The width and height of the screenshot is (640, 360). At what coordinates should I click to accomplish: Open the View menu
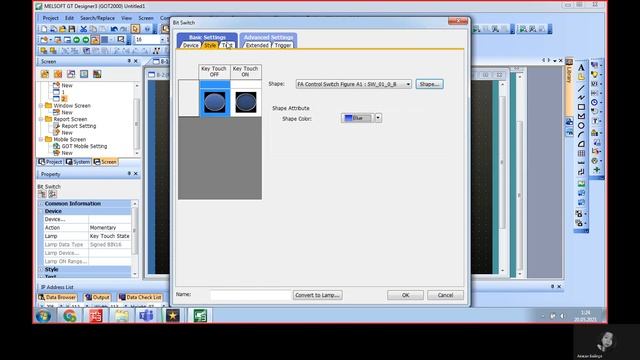point(127,18)
